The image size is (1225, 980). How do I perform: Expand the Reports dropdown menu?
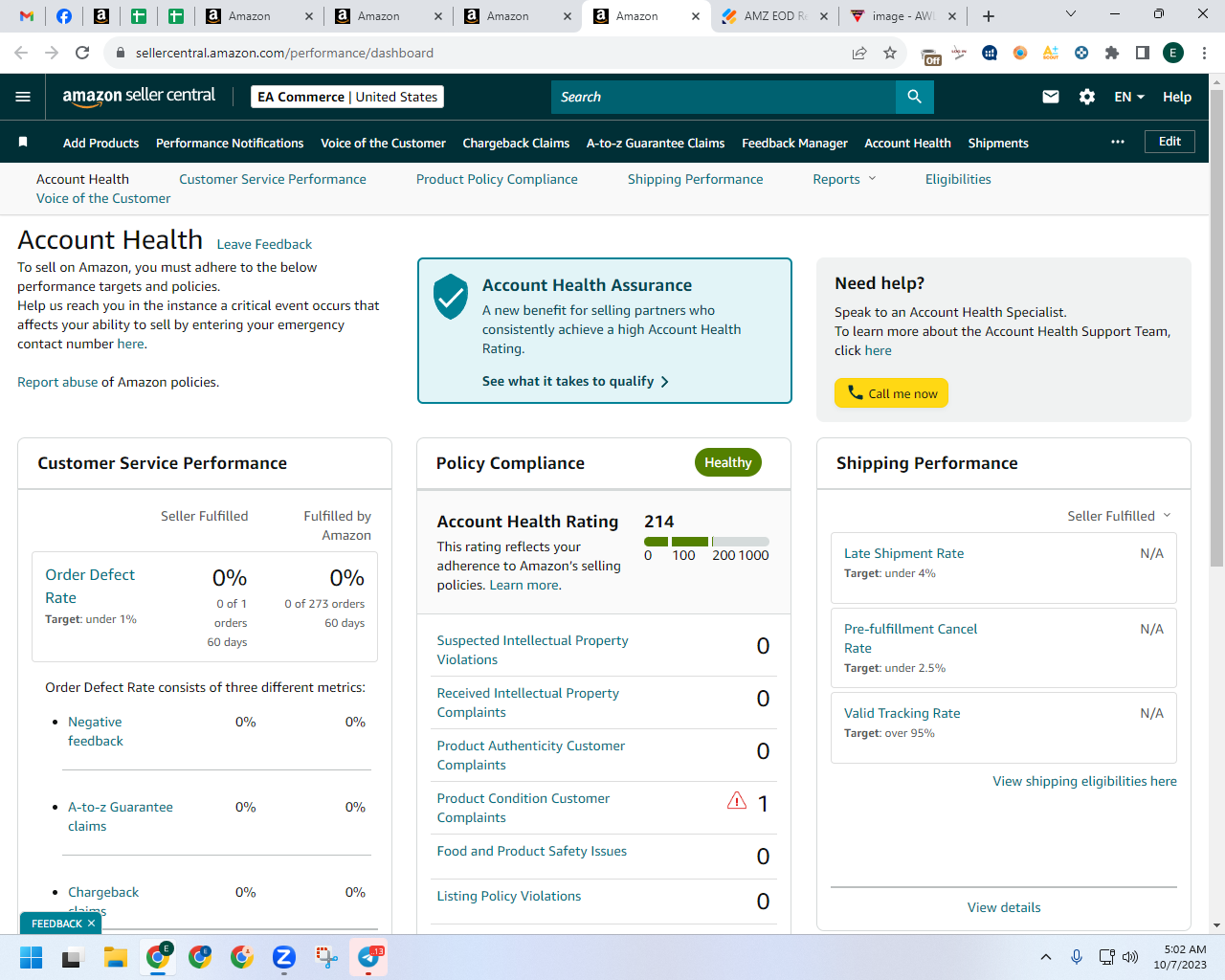[x=844, y=179]
